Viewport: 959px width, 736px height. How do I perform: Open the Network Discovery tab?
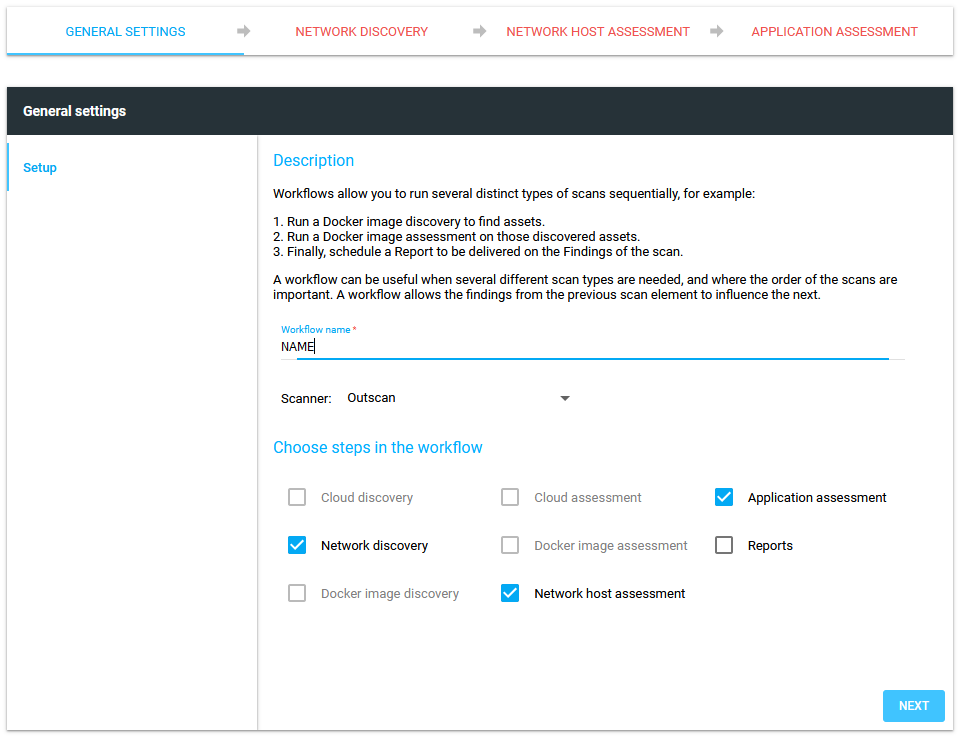361,31
